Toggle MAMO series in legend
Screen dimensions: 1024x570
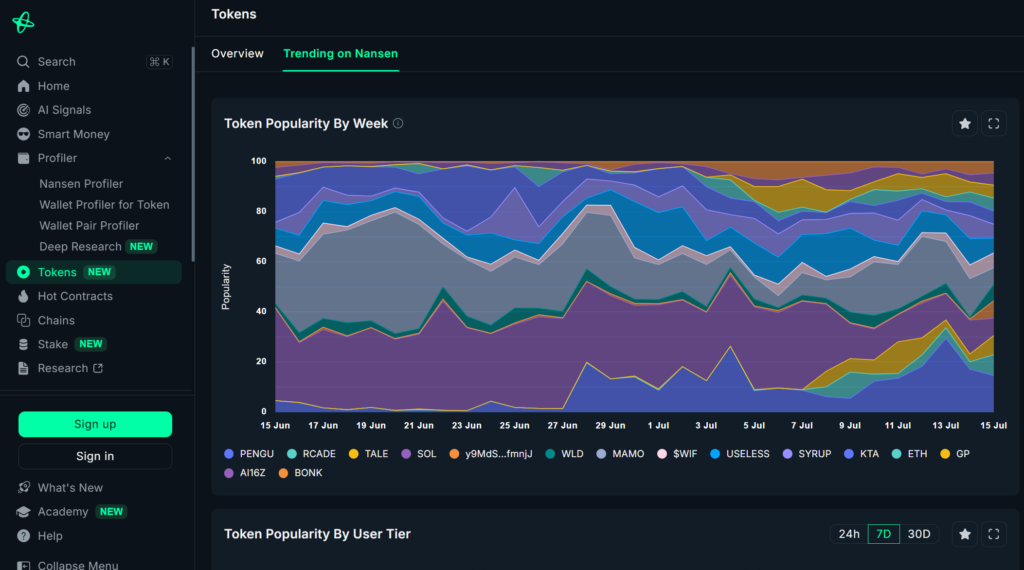[x=620, y=454]
